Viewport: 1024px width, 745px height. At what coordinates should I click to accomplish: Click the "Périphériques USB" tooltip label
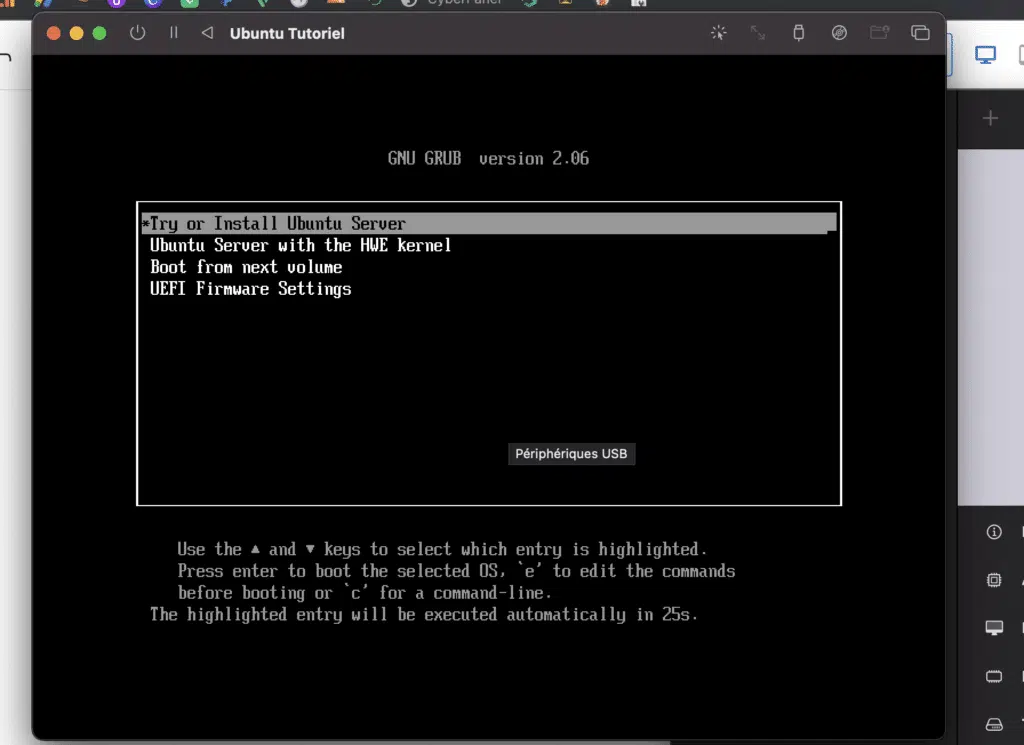tap(571, 454)
